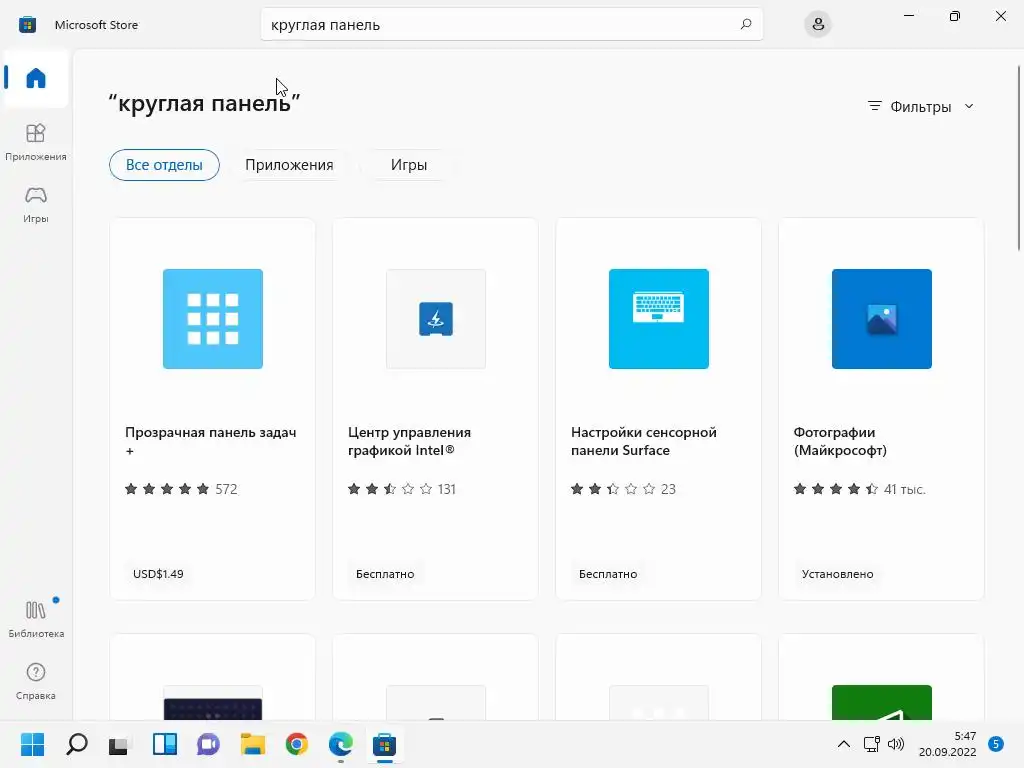Click the USD$1.49 price label
The image size is (1024, 768).
tap(158, 574)
